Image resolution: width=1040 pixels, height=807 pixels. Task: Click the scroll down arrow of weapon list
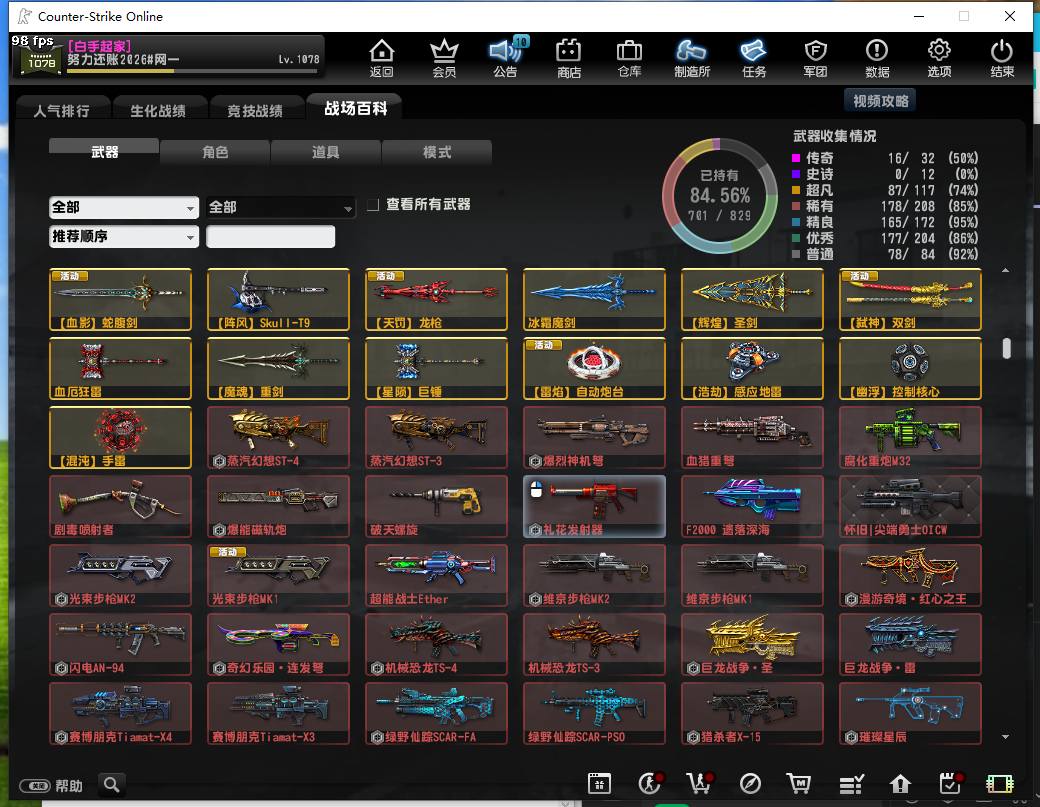tap(1006, 736)
